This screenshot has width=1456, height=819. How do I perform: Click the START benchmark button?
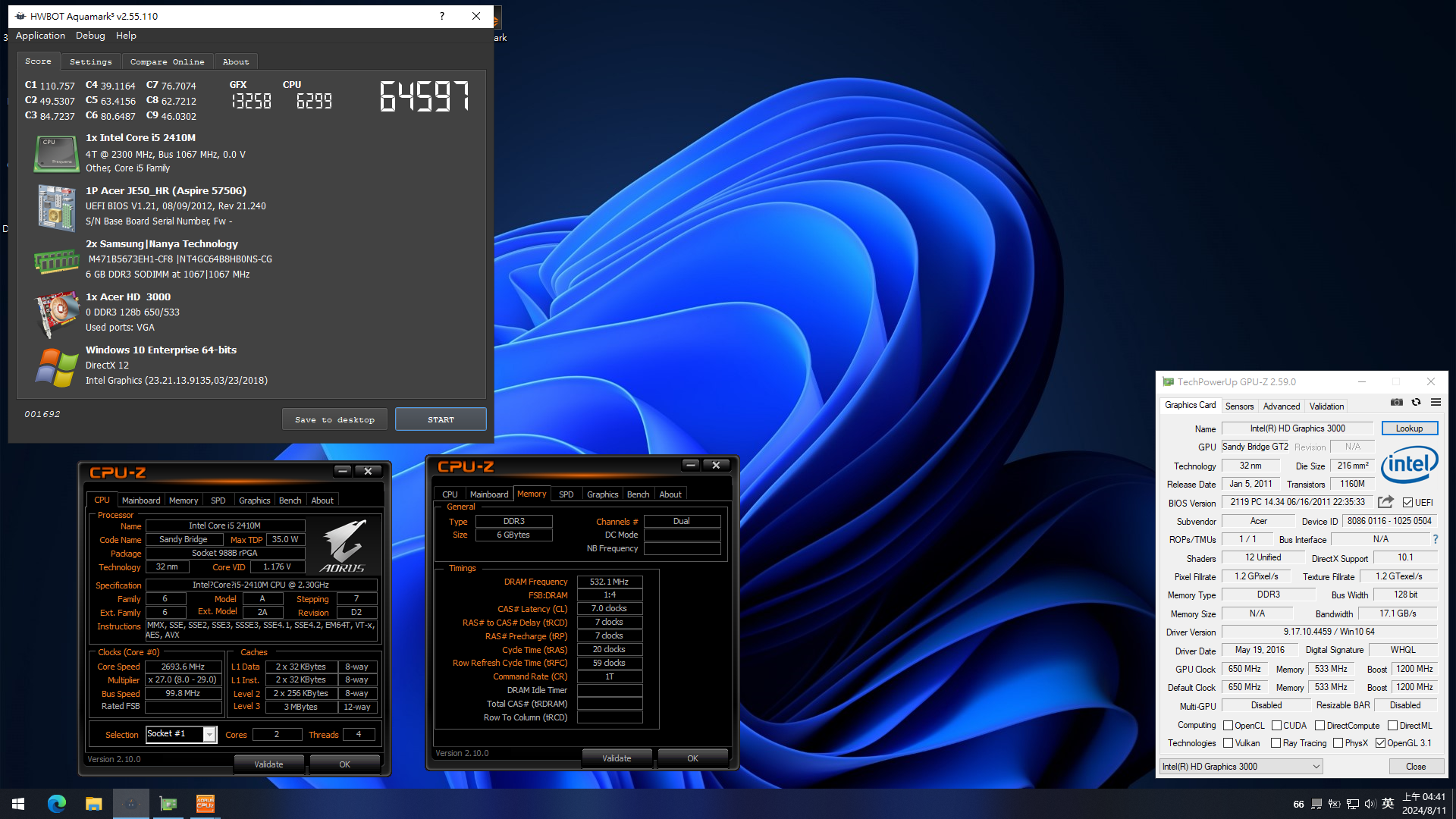[441, 419]
